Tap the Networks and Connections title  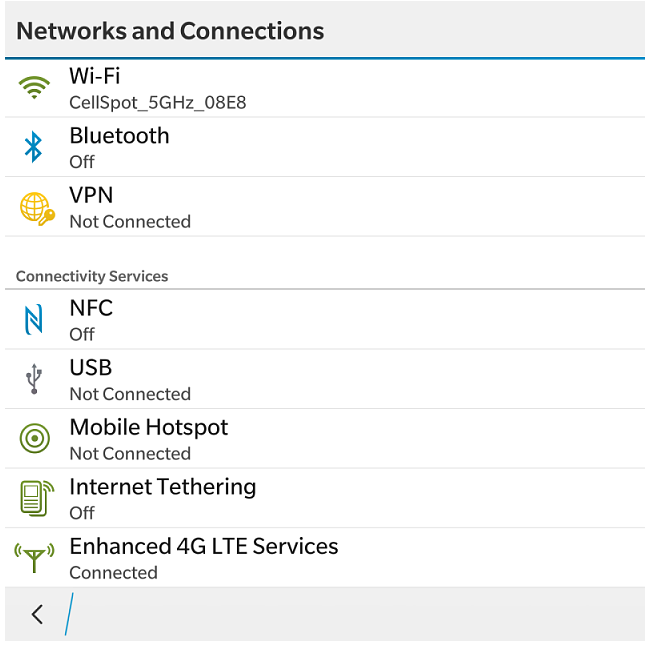pos(170,31)
